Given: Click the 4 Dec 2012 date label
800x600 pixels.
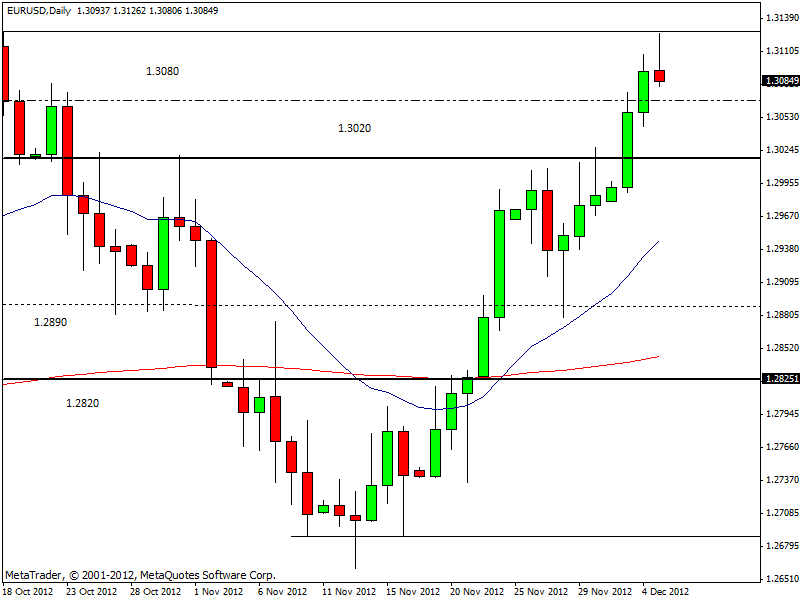Looking at the screenshot, I should (x=665, y=591).
